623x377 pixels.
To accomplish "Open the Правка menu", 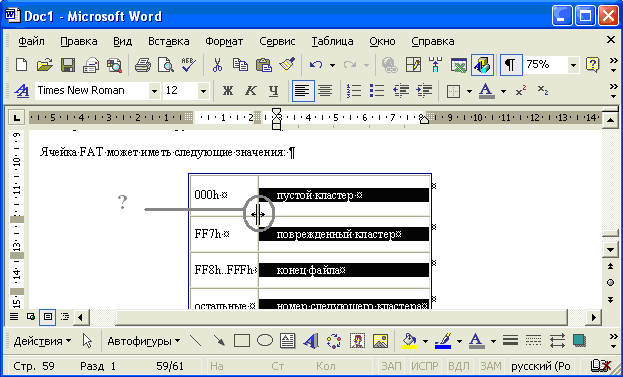I will point(79,41).
